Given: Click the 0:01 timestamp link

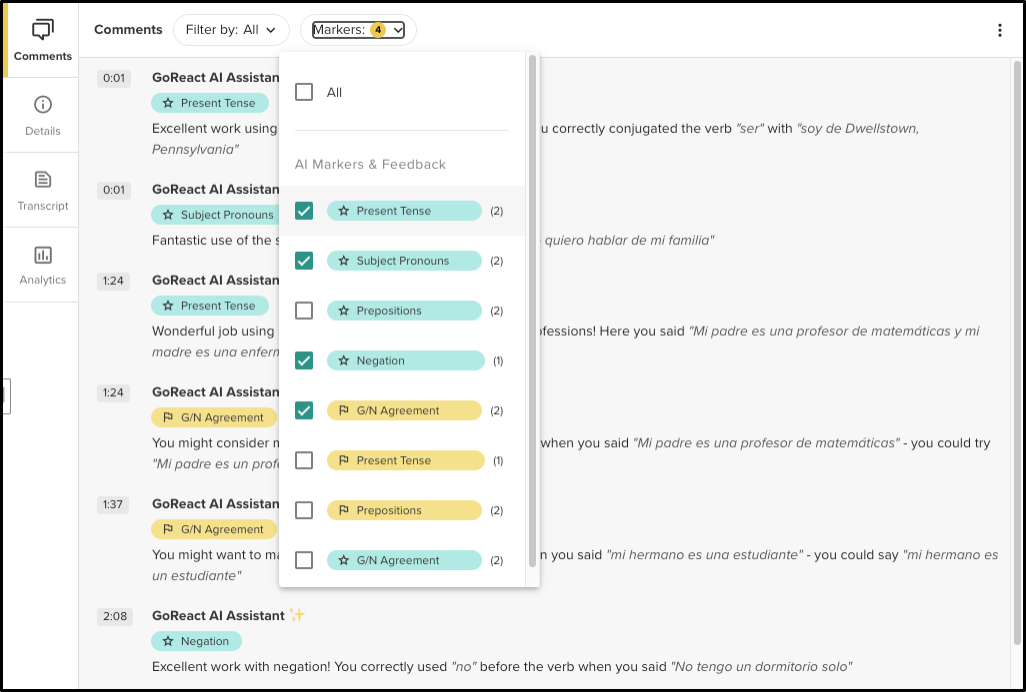Looking at the screenshot, I should click(x=112, y=77).
